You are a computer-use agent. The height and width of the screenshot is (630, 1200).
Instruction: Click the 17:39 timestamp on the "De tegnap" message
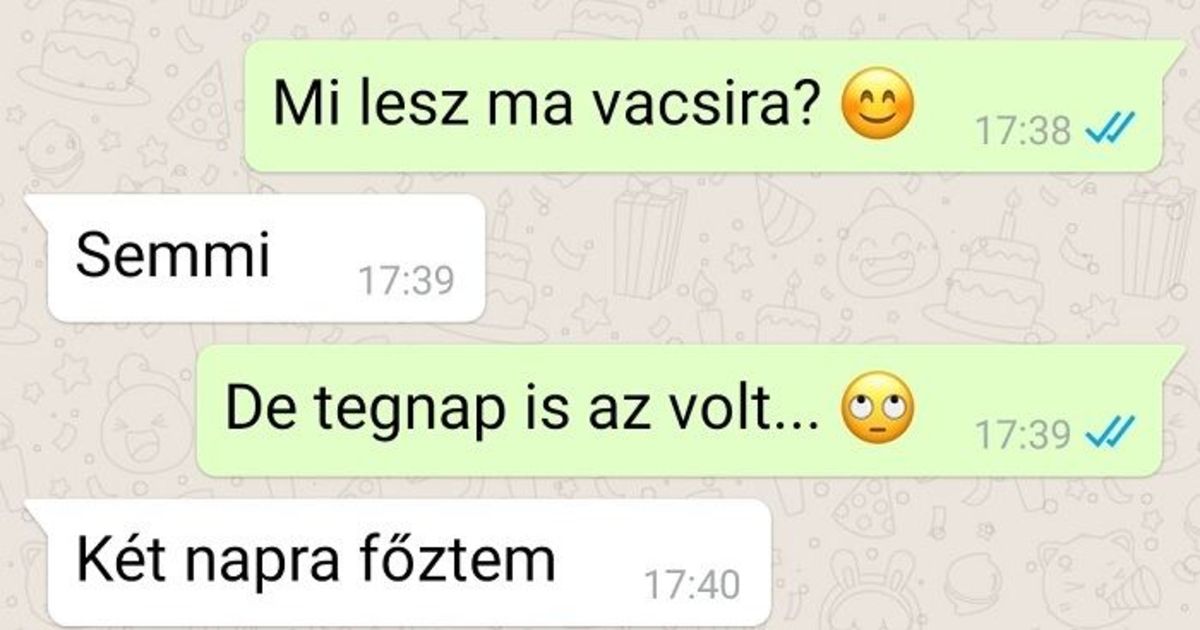pyautogui.click(x=1024, y=434)
